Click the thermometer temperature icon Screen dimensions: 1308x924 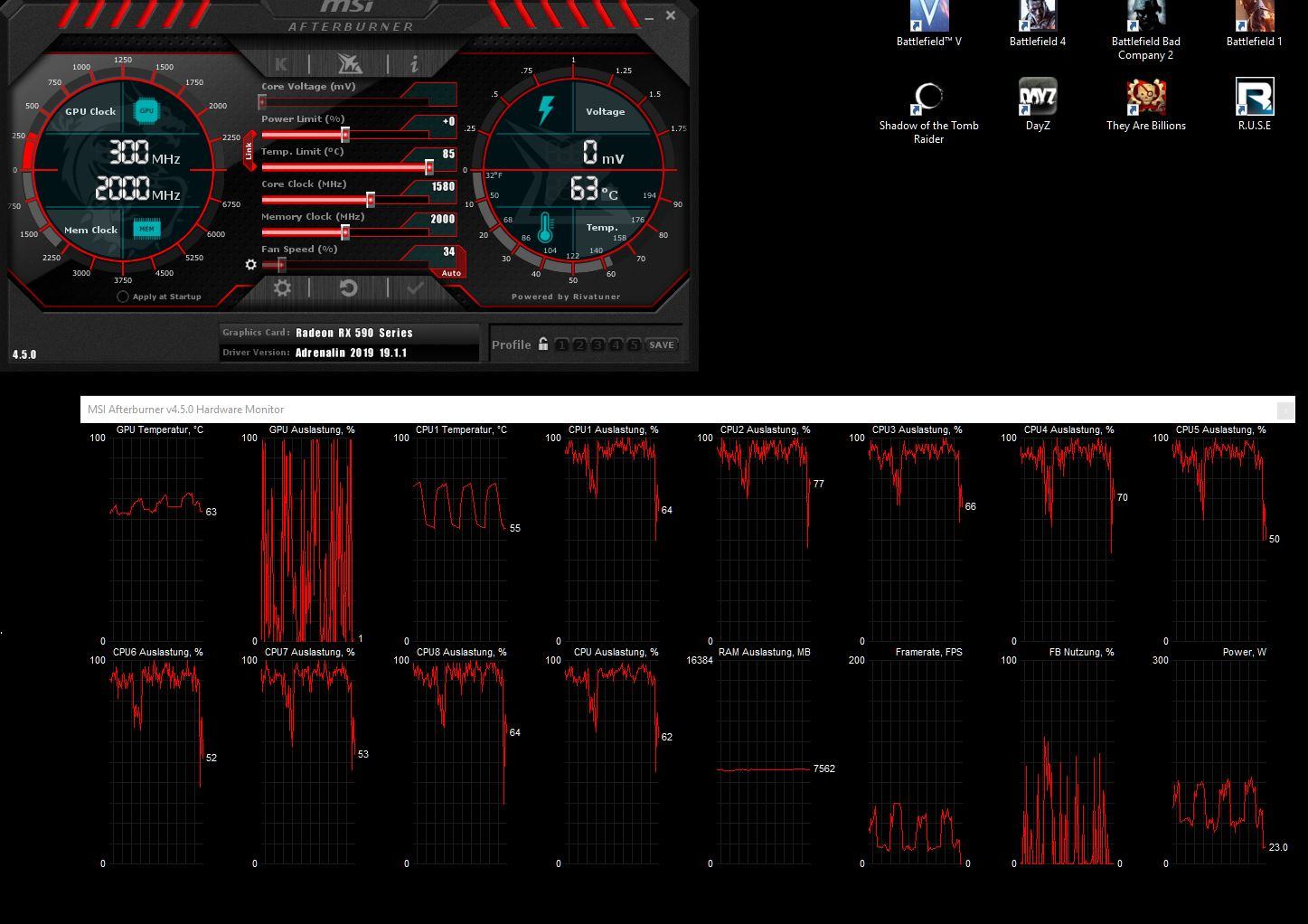pyautogui.click(x=545, y=228)
